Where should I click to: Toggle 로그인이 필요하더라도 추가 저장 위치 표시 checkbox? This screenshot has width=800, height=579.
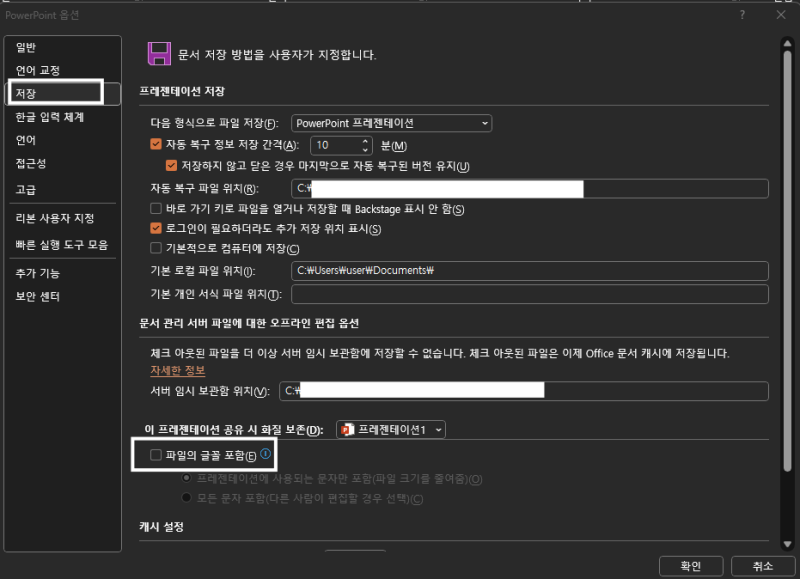[x=156, y=228]
